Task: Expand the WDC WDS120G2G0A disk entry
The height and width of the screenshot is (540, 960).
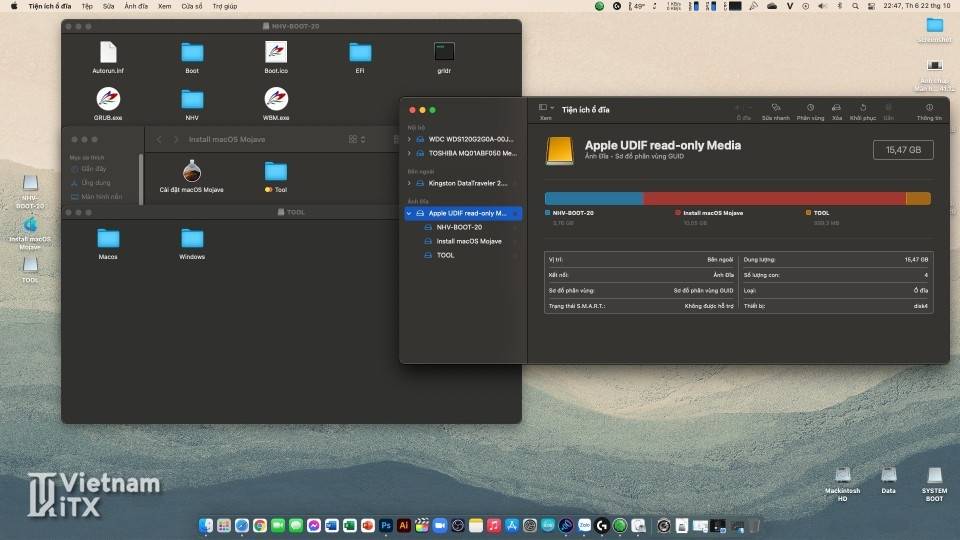Action: tap(408, 139)
